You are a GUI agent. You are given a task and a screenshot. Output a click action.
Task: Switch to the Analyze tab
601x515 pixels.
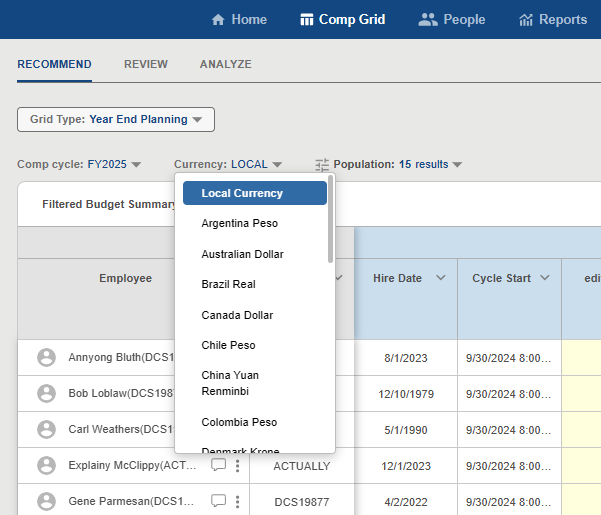[x=225, y=65]
